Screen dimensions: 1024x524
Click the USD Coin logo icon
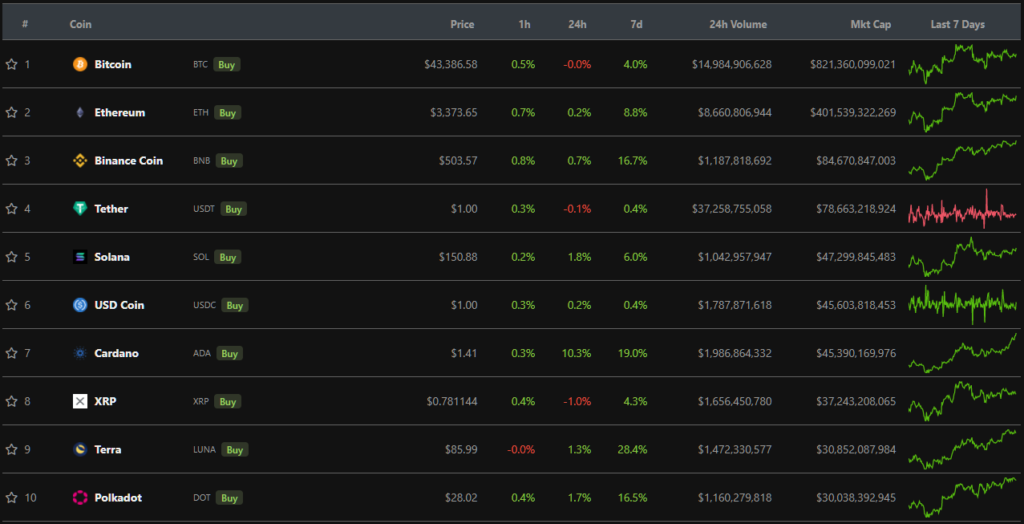(x=80, y=305)
